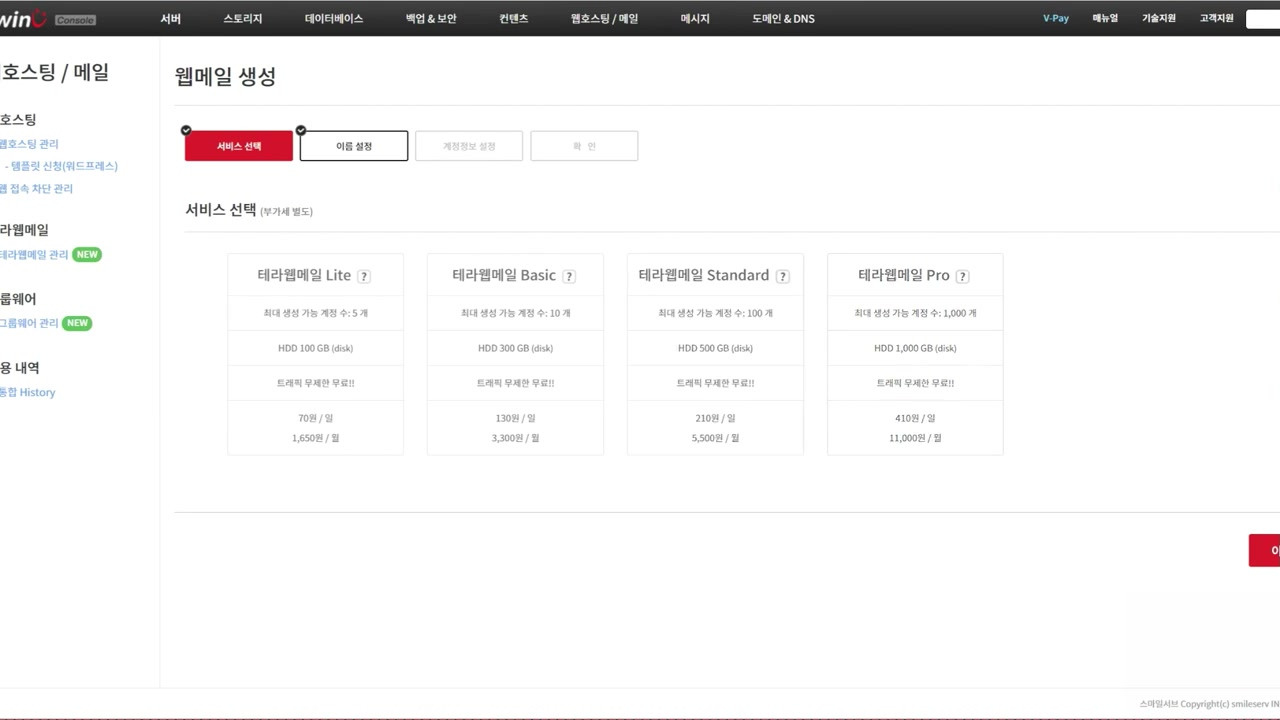
Task: Select the 확인 step
Action: (584, 146)
